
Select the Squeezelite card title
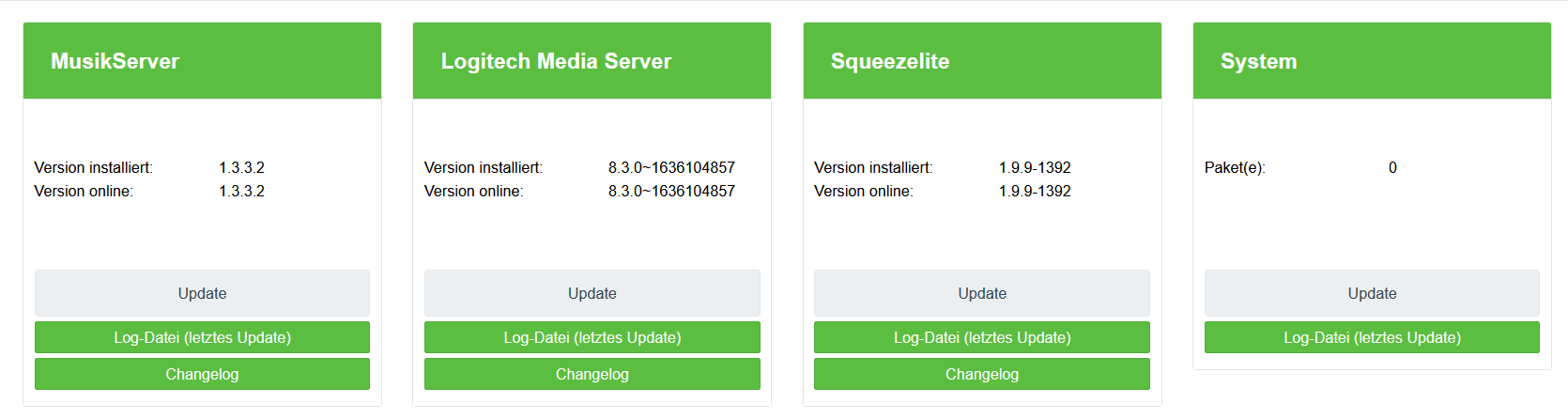[889, 61]
